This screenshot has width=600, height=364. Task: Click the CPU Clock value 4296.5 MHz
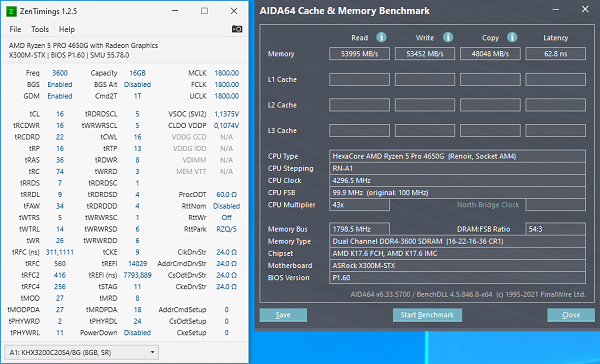(x=457, y=181)
